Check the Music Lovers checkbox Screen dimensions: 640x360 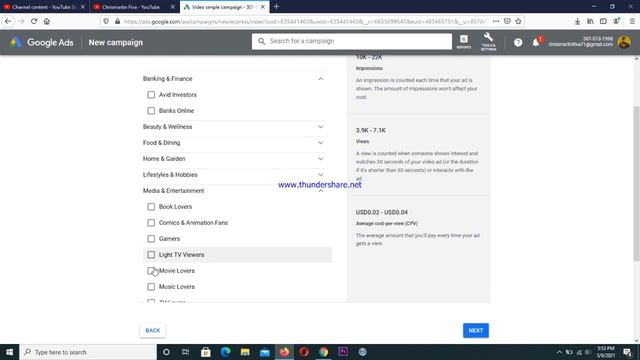151,287
